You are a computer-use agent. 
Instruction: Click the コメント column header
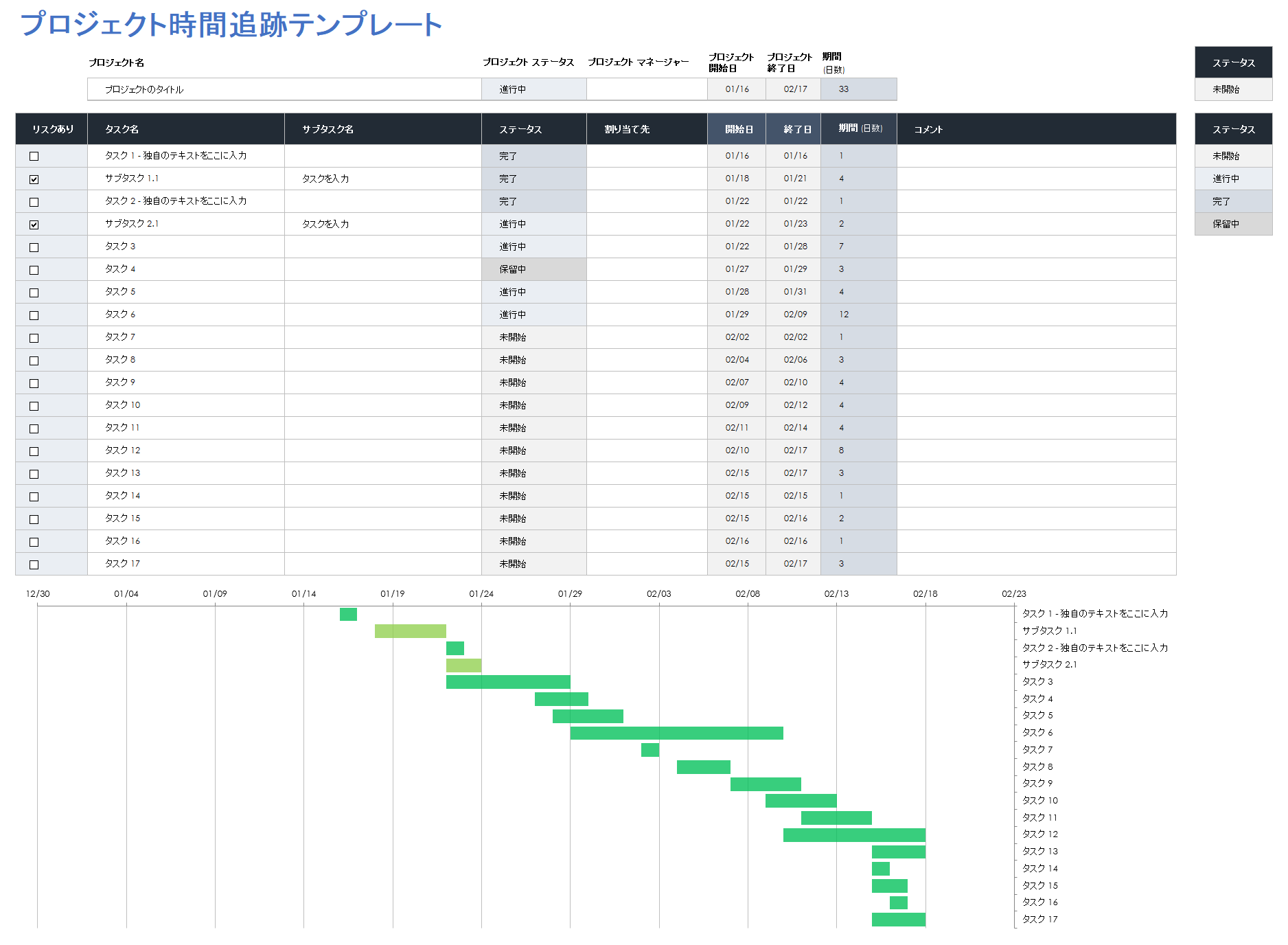click(1036, 129)
